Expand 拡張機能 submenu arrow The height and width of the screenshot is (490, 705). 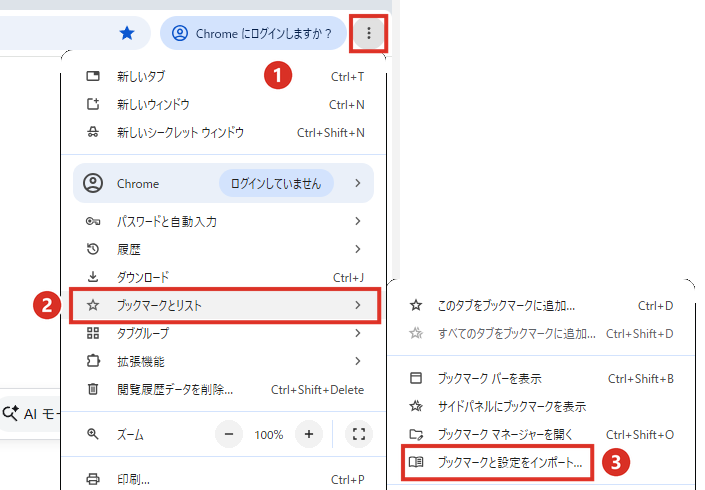[357, 361]
